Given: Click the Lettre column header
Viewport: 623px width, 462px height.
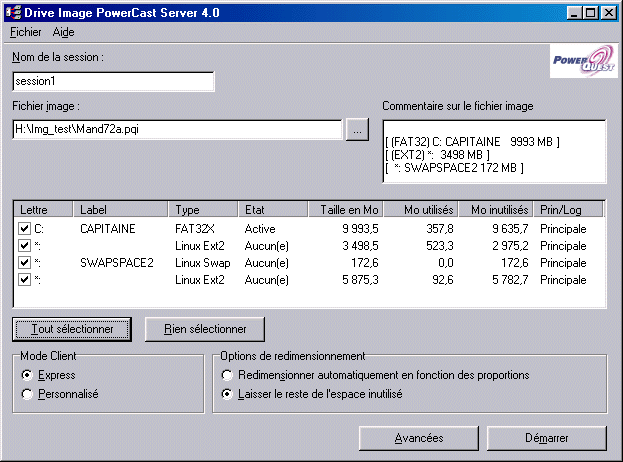Looking at the screenshot, I should 44,209.
